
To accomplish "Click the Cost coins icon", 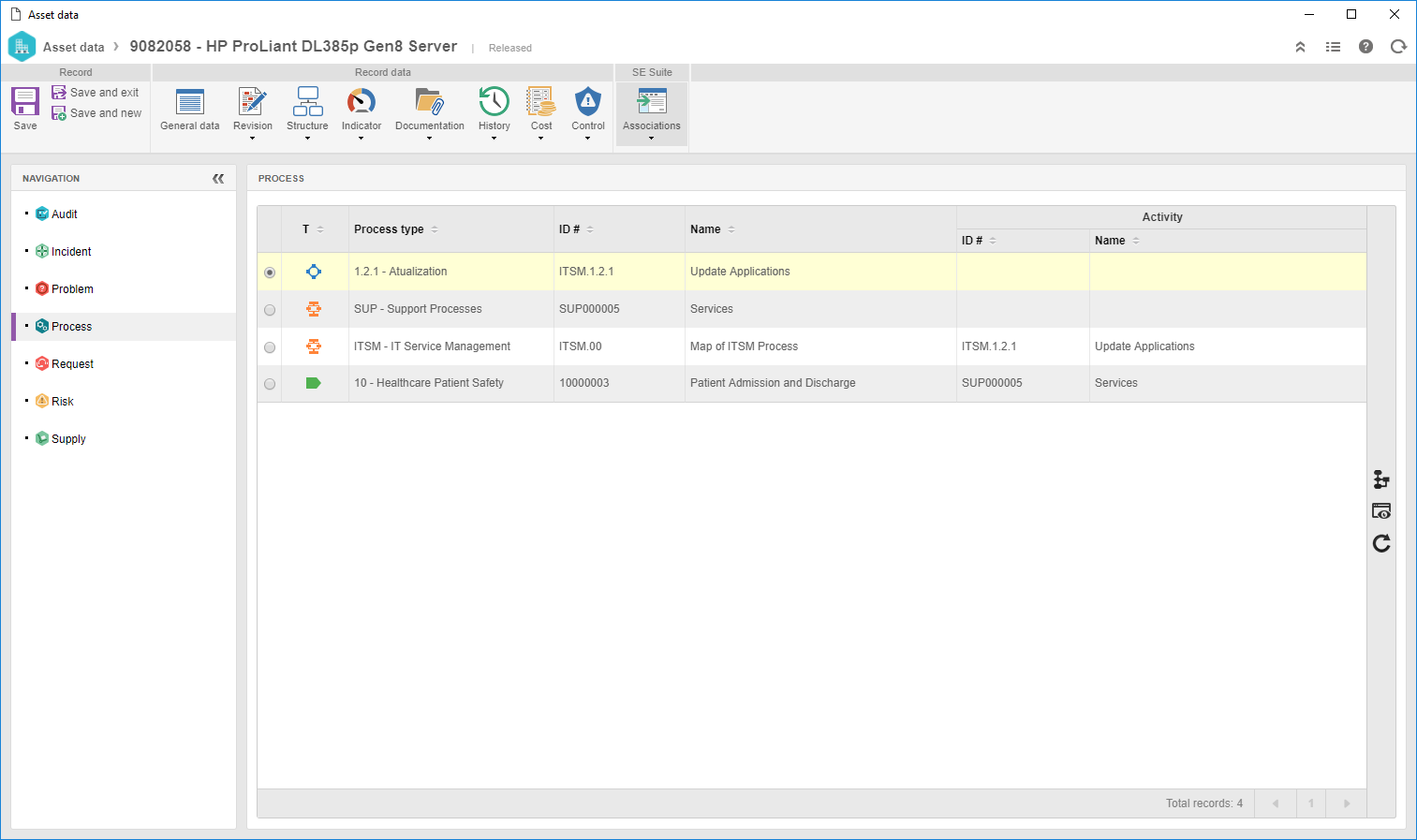I will click(x=541, y=101).
